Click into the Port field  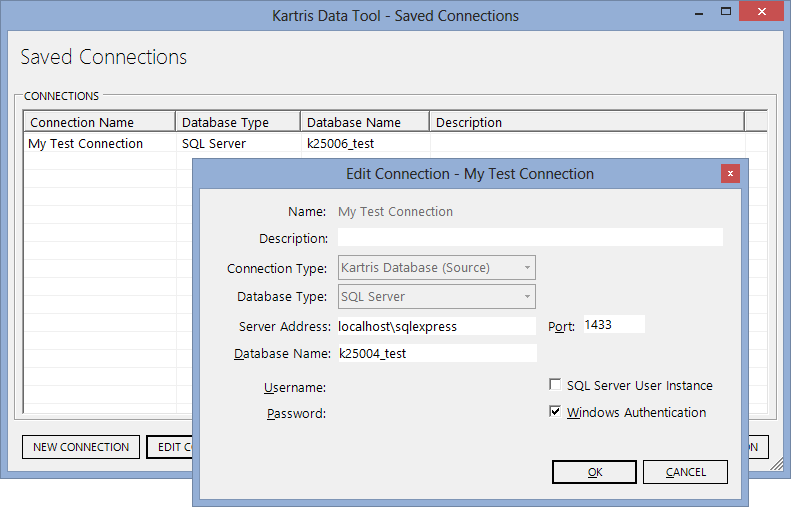(614, 324)
